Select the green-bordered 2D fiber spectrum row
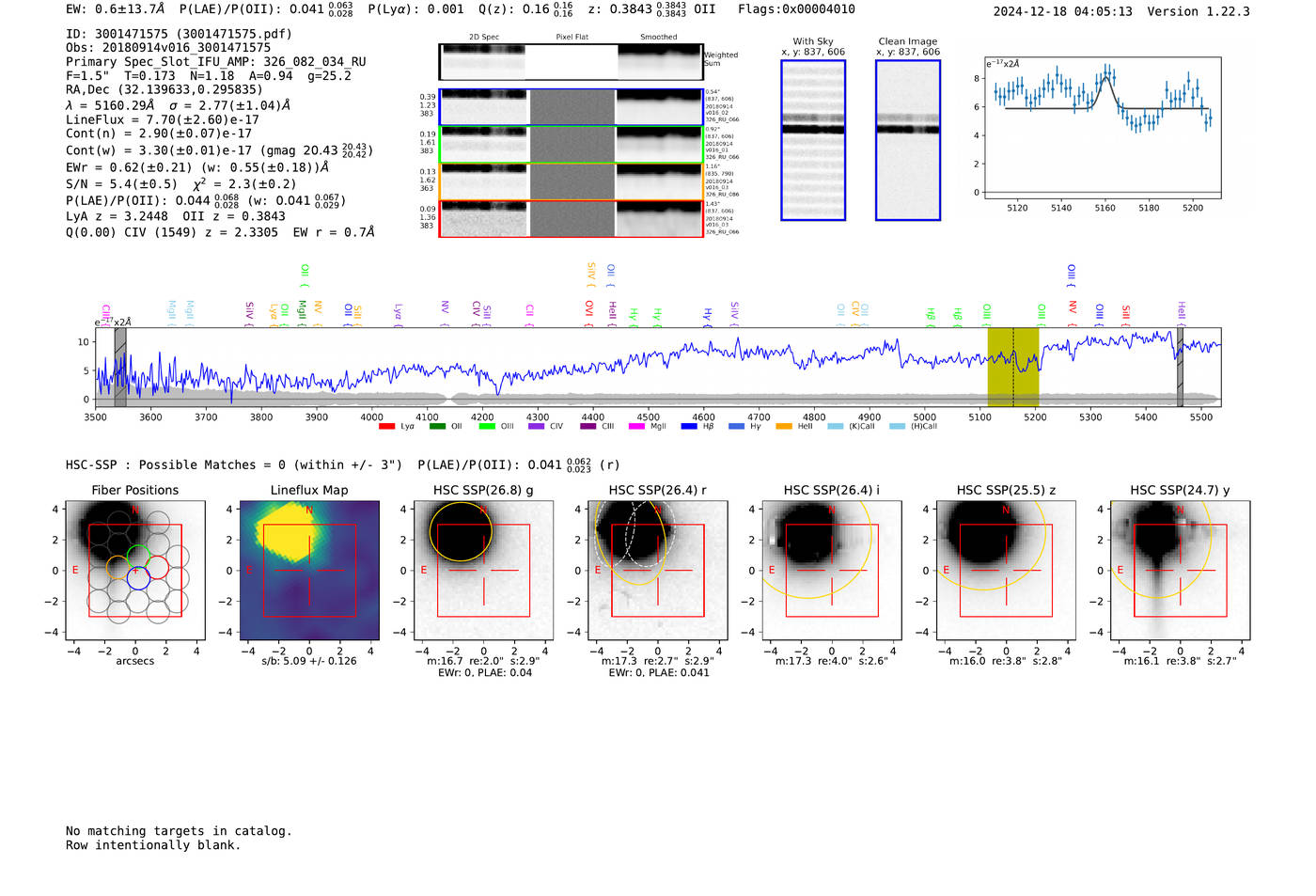This screenshot has height=896, width=1316. pos(572,144)
